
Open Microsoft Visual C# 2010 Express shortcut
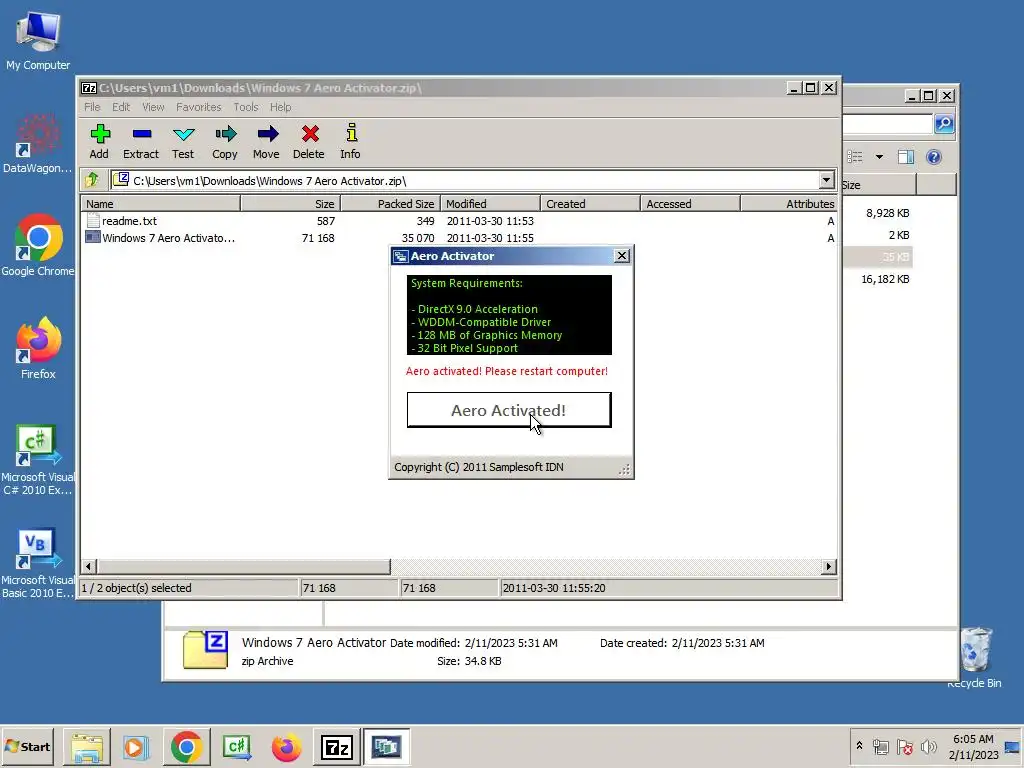(x=38, y=460)
